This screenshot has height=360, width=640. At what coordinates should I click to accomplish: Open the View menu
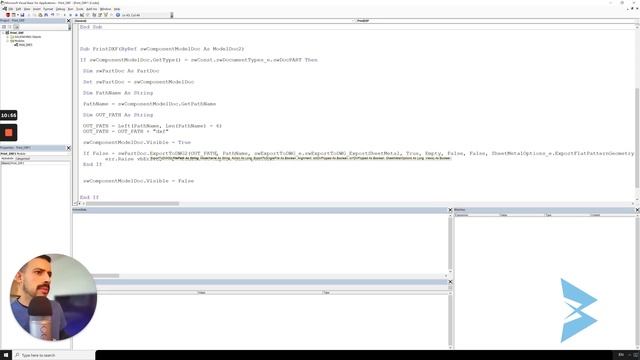point(27,9)
